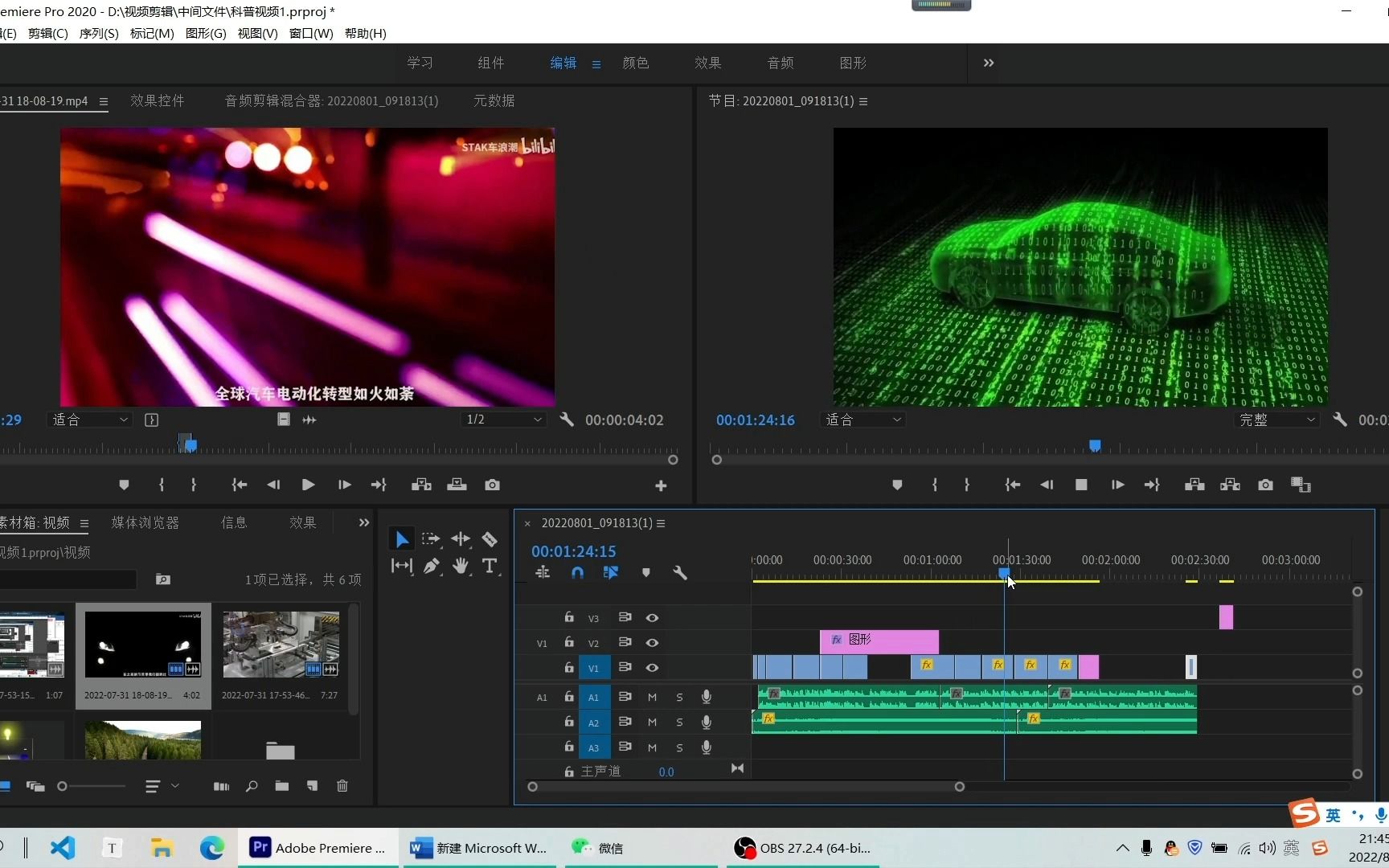Open Source monitor zoom level dropdown 适合
The height and width of the screenshot is (868, 1389).
[x=90, y=420]
